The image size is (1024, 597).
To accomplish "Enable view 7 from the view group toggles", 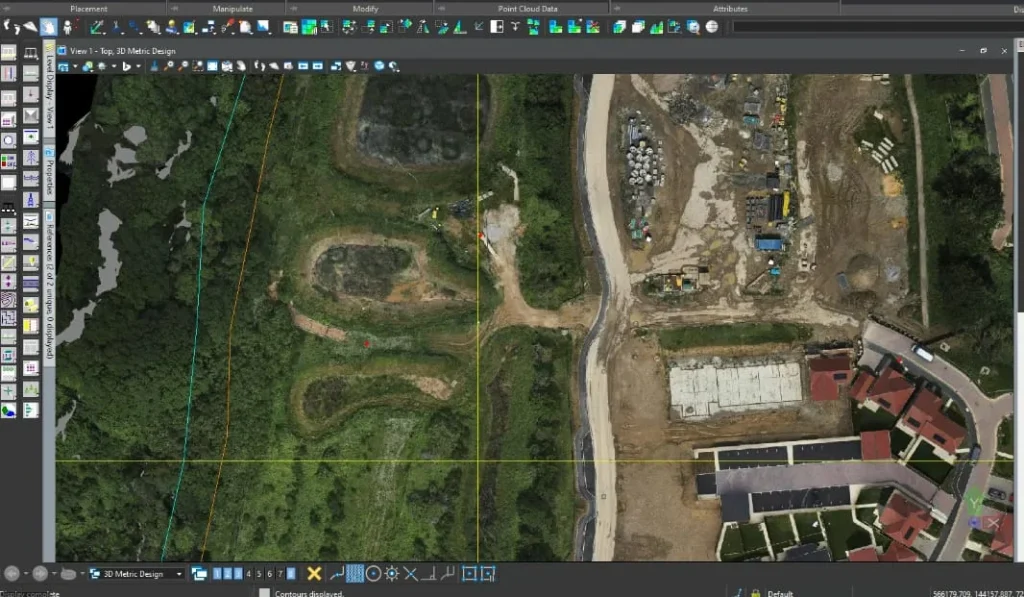I will (x=279, y=573).
